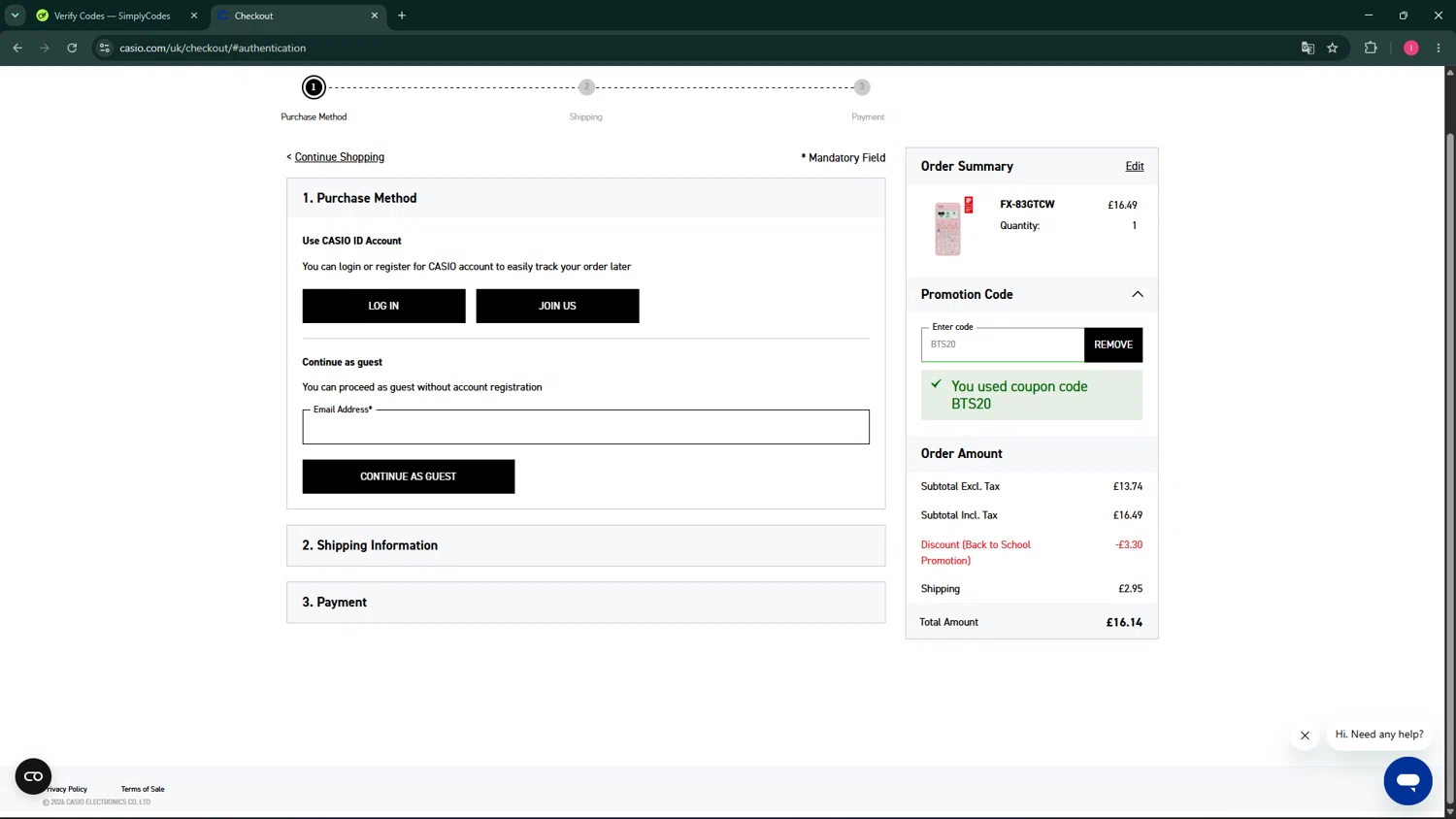The image size is (1456, 819).
Task: Open the Chrome three-dot menu
Action: tap(1439, 48)
